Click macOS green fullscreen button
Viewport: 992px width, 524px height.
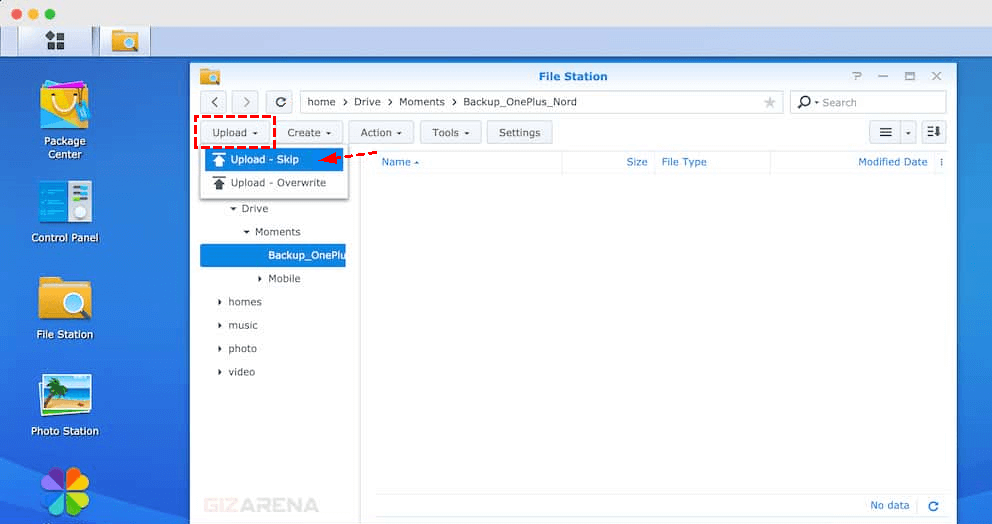tap(50, 14)
